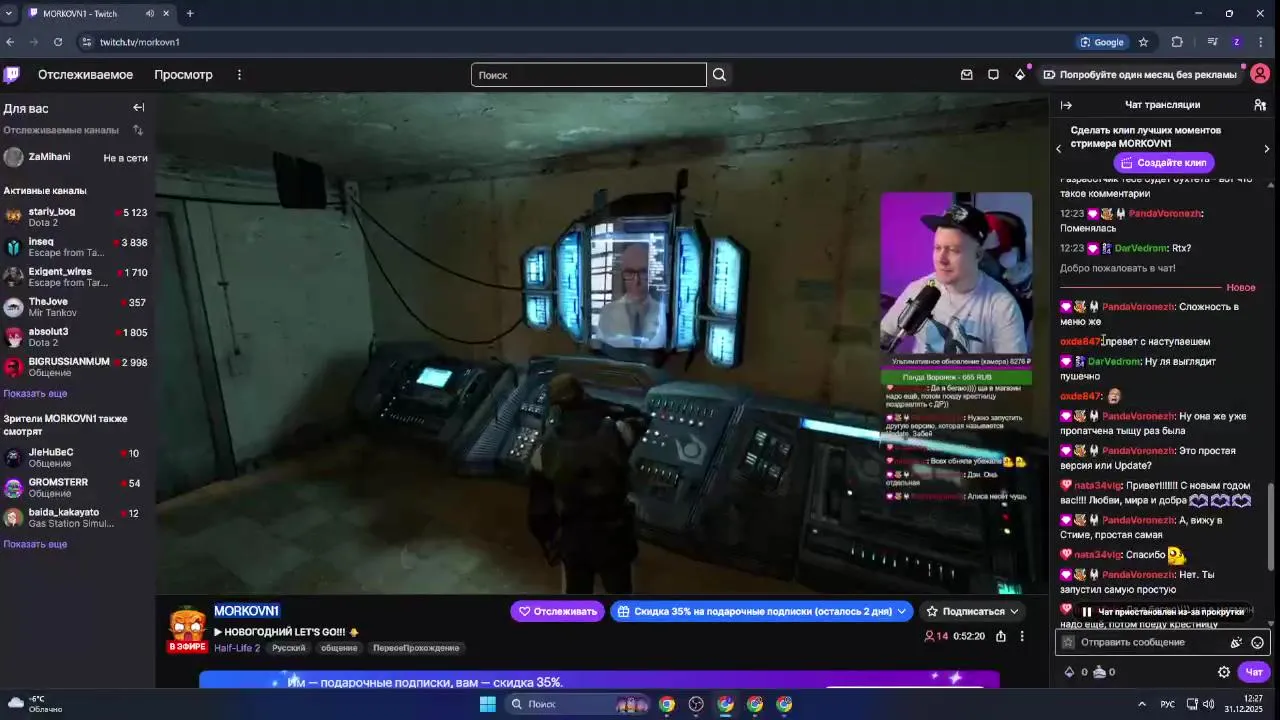
Task: Sort followed channels with arrows icon
Action: (x=138, y=130)
